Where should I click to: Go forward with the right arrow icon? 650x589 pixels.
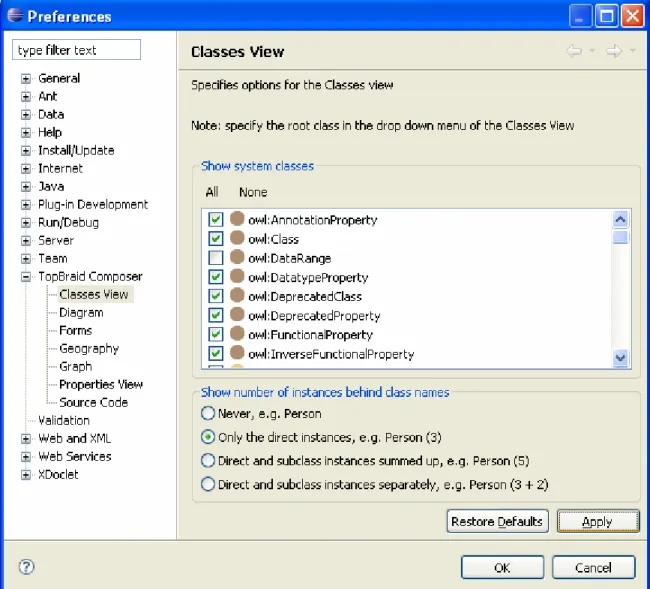pyautogui.click(x=614, y=51)
